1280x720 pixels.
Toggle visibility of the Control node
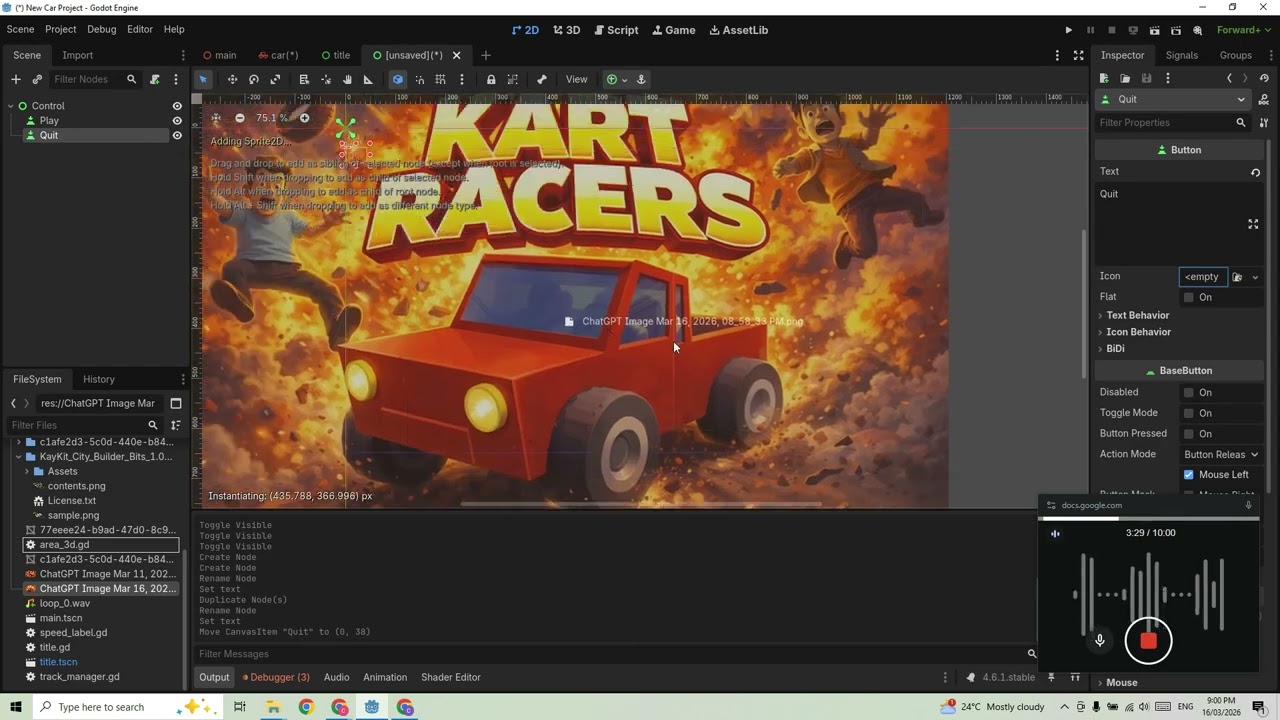click(x=177, y=106)
